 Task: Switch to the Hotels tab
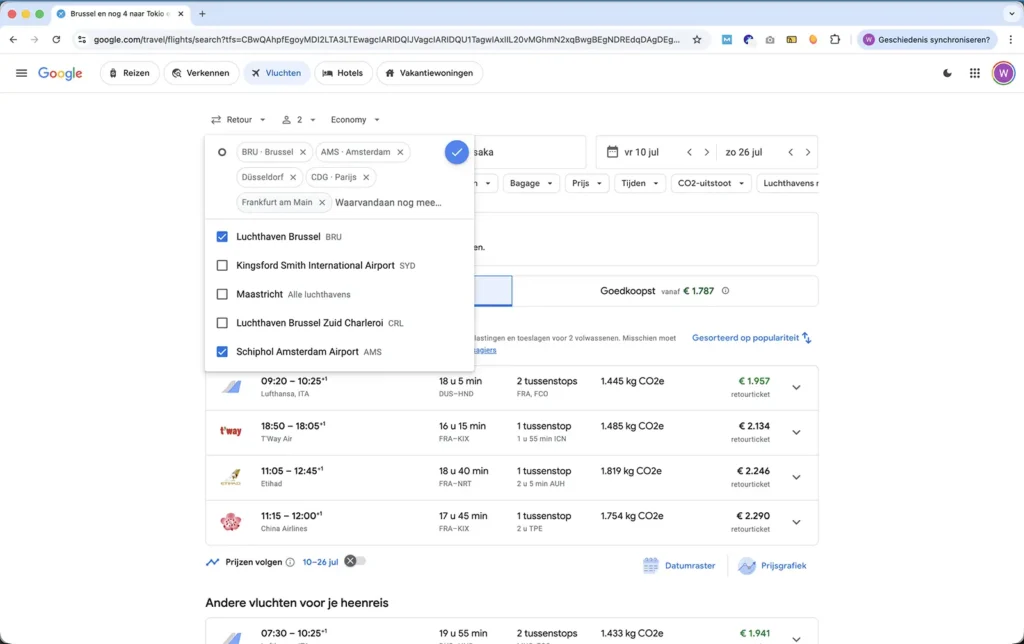tap(343, 72)
